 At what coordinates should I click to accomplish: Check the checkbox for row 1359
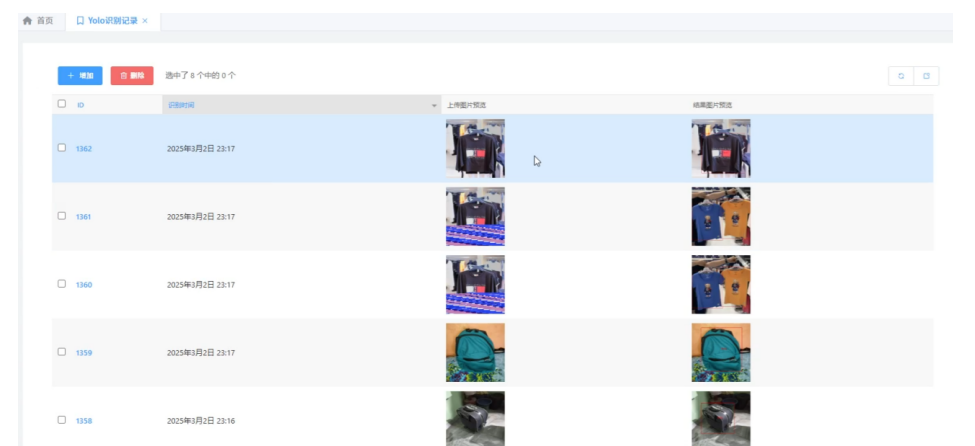pos(62,351)
